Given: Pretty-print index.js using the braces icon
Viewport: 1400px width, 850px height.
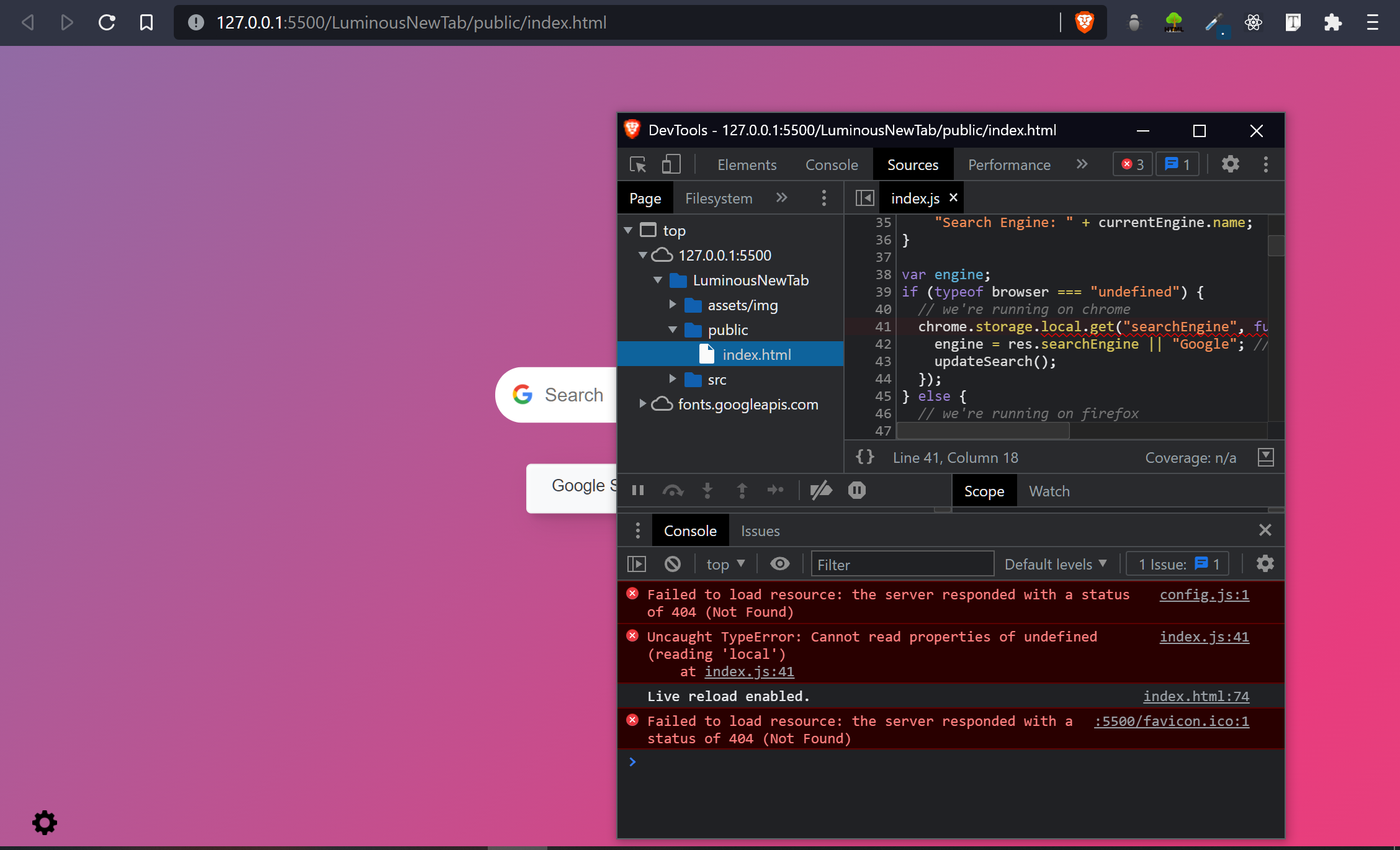Looking at the screenshot, I should pyautogui.click(x=865, y=457).
